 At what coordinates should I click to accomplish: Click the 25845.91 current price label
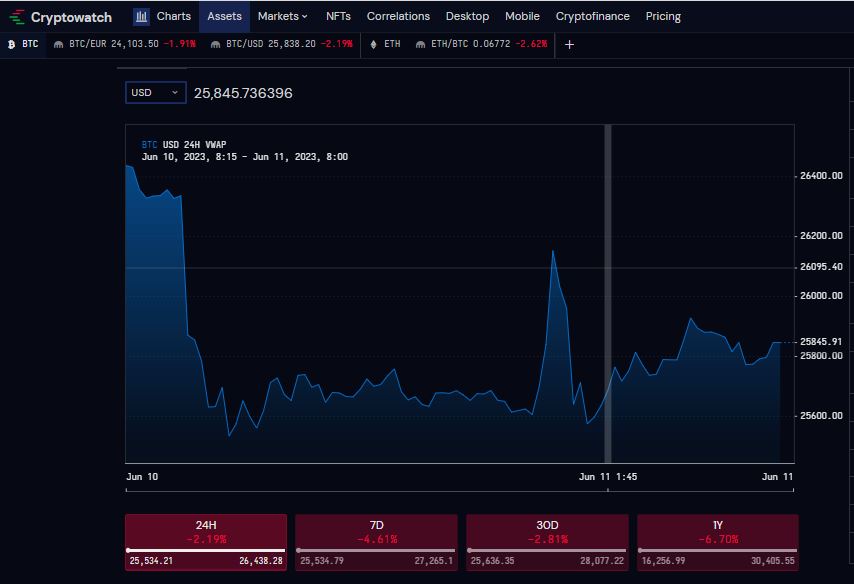821,342
